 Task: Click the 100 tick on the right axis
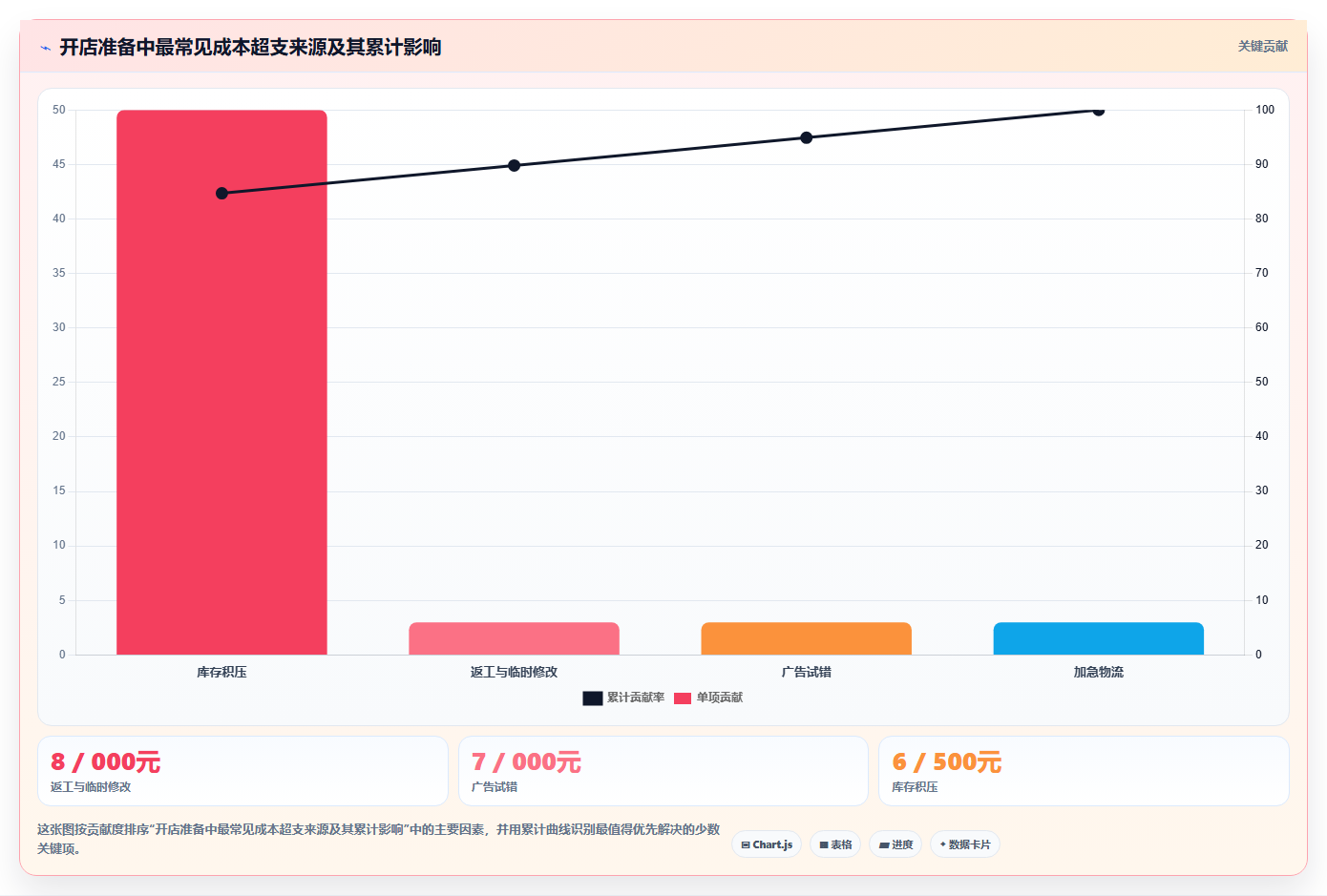(1265, 110)
